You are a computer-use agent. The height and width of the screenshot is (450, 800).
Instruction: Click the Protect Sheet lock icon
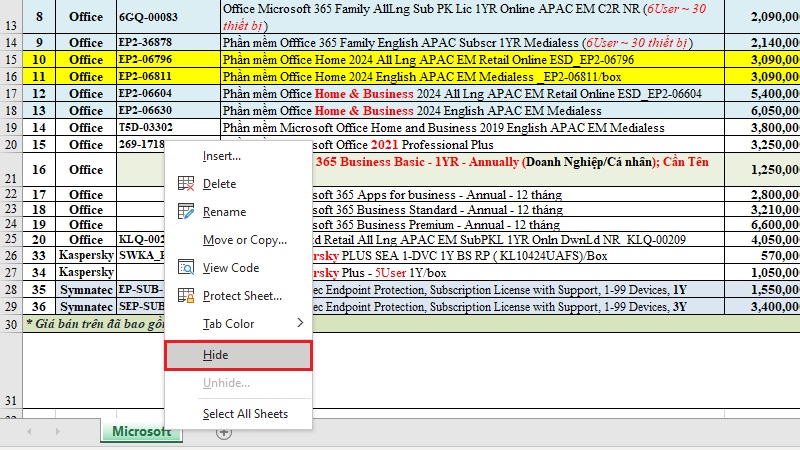click(186, 295)
